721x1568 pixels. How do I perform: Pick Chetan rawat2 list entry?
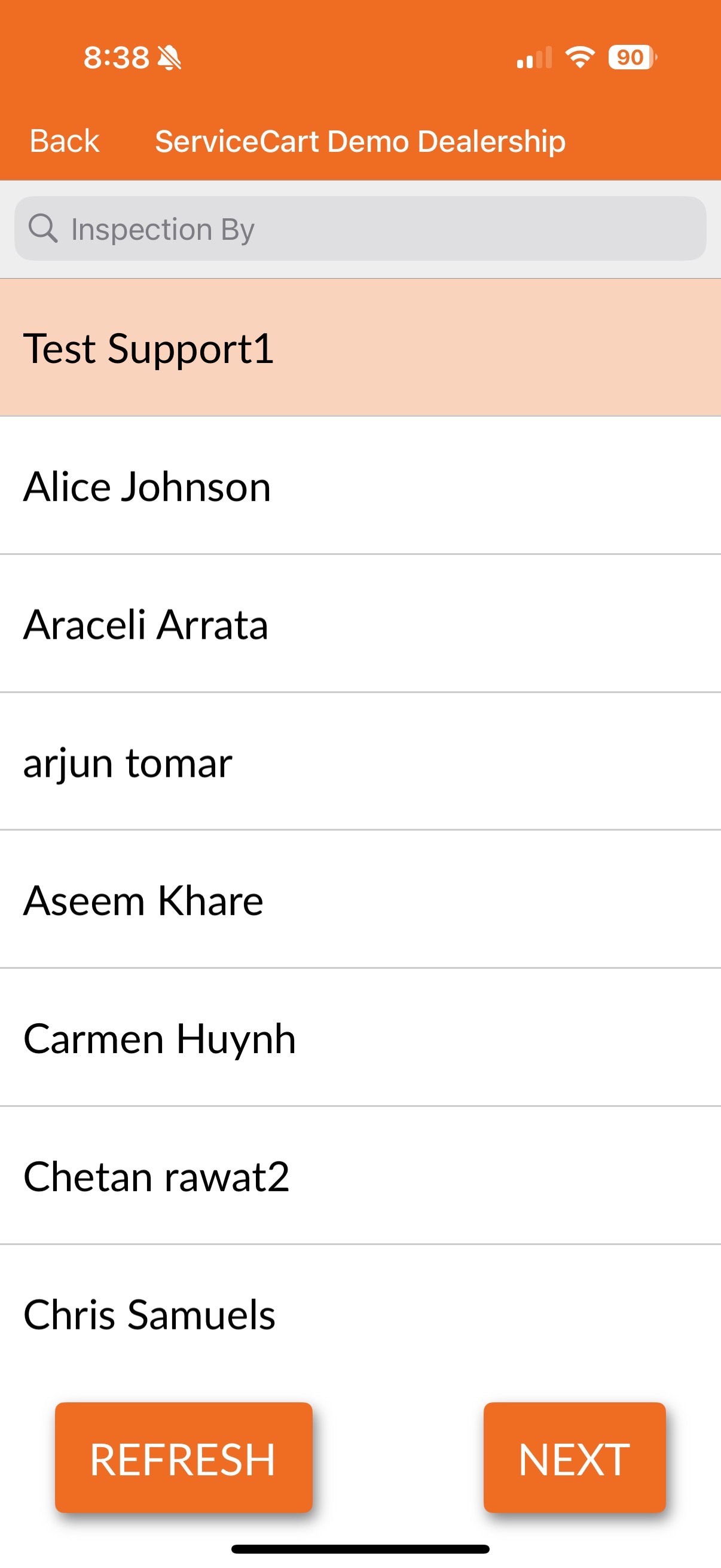pyautogui.click(x=360, y=1176)
